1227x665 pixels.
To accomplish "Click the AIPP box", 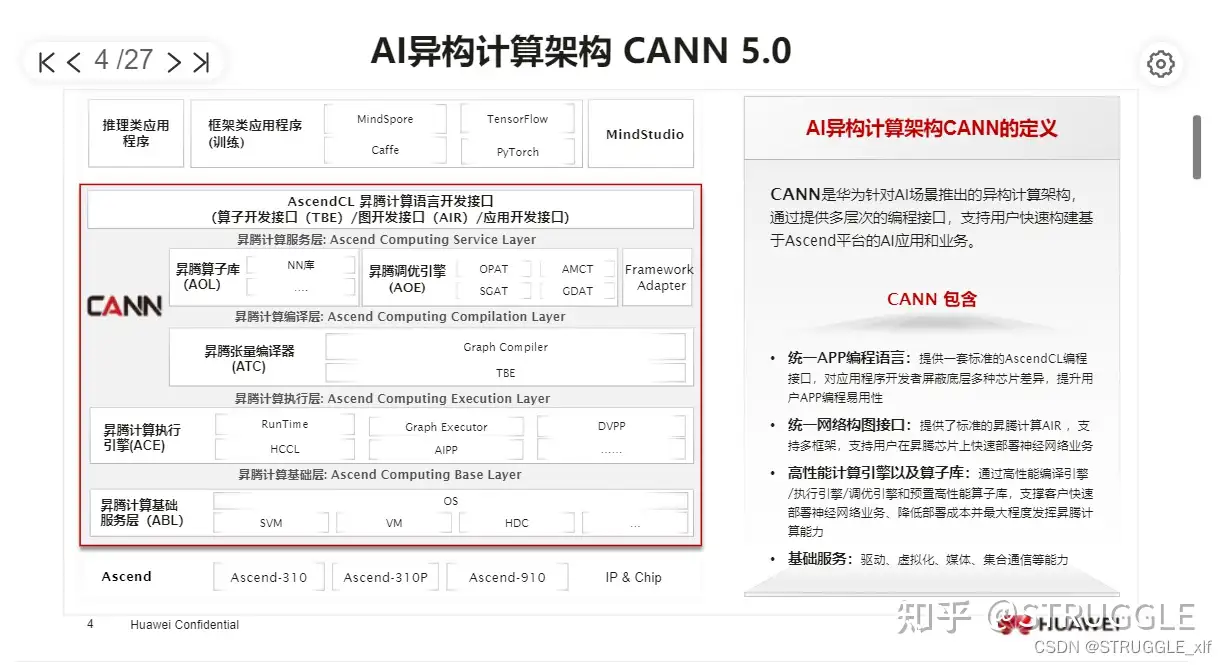I will (446, 450).
